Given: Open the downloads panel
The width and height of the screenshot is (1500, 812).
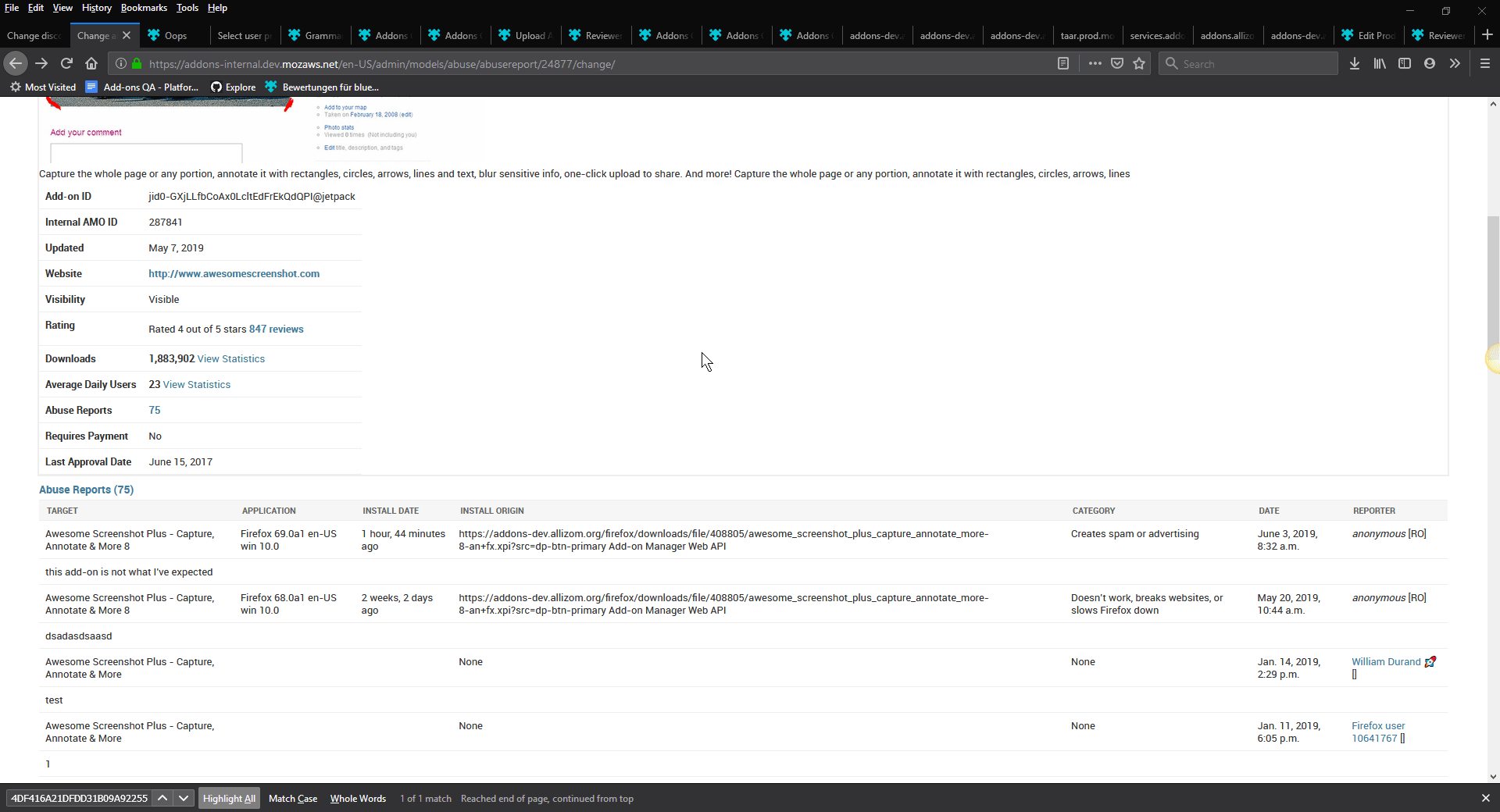Looking at the screenshot, I should pos(1355,64).
